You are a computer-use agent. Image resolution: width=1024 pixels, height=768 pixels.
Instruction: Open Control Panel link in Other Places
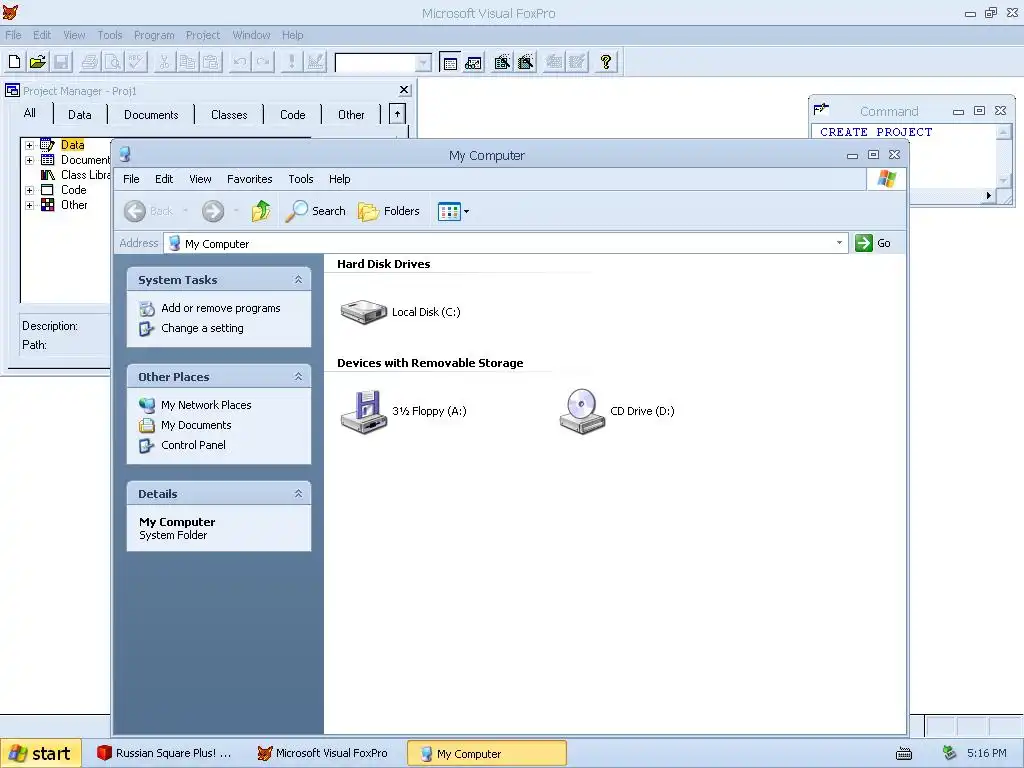tap(193, 445)
